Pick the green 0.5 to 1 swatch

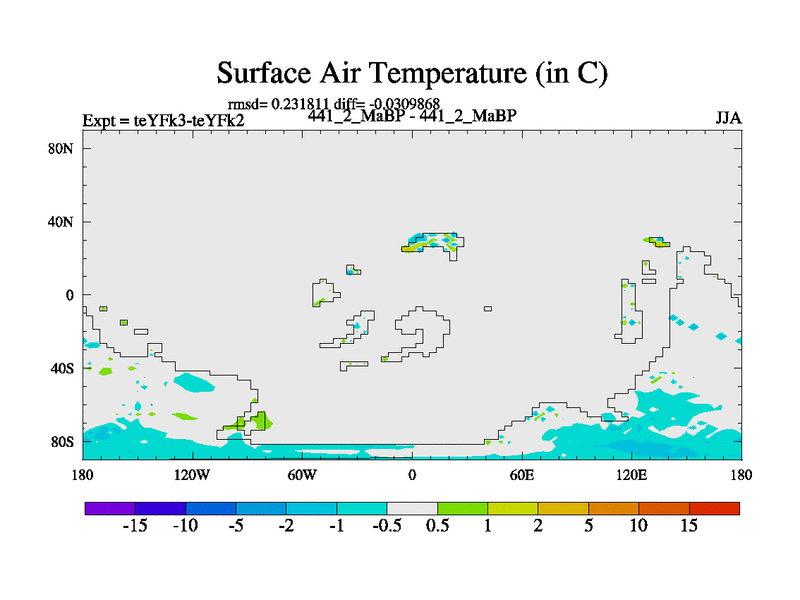[462, 508]
